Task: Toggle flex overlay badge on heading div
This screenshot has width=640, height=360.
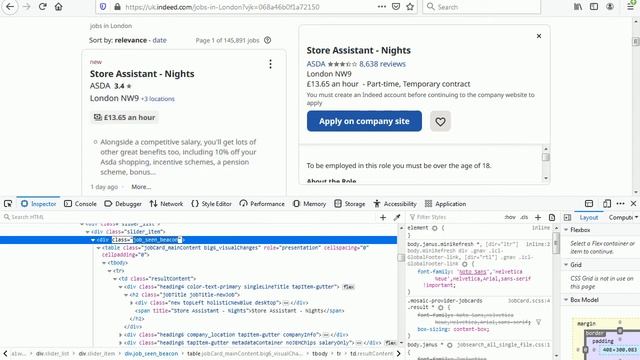Action: [349, 287]
